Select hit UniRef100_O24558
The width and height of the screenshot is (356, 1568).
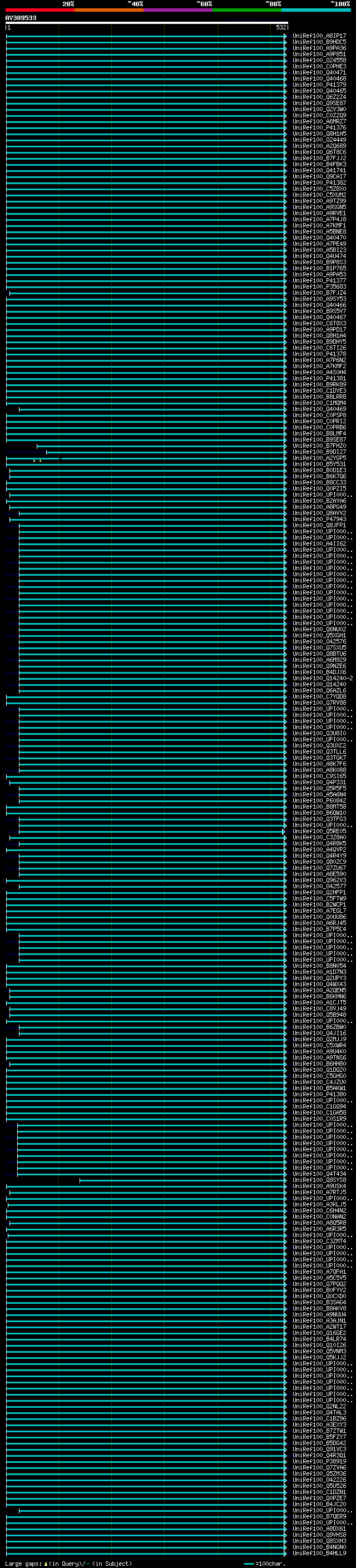(x=319, y=60)
